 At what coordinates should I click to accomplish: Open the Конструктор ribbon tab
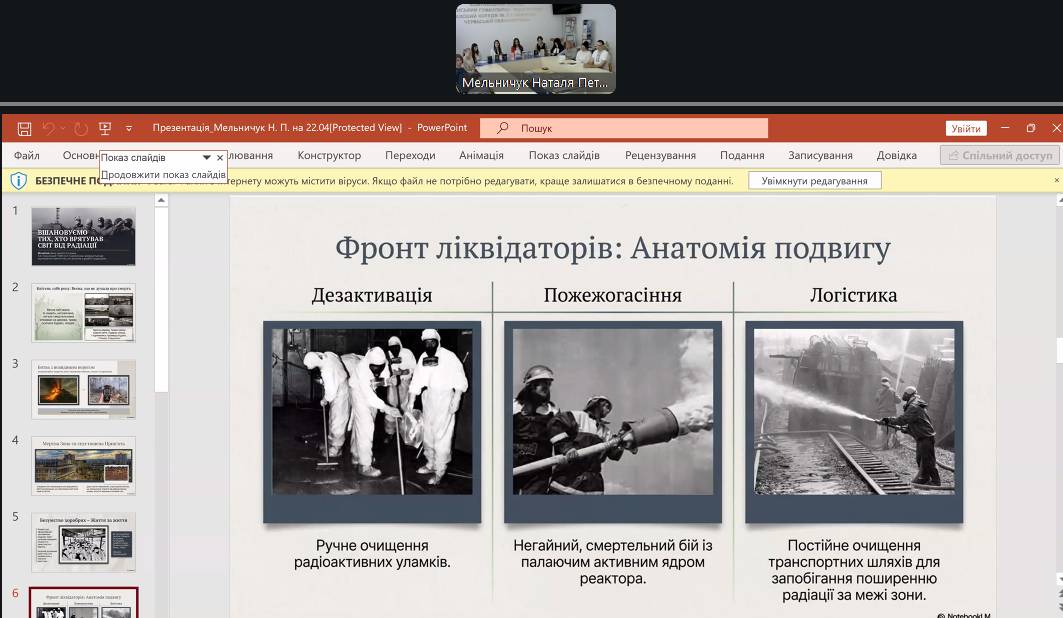329,155
